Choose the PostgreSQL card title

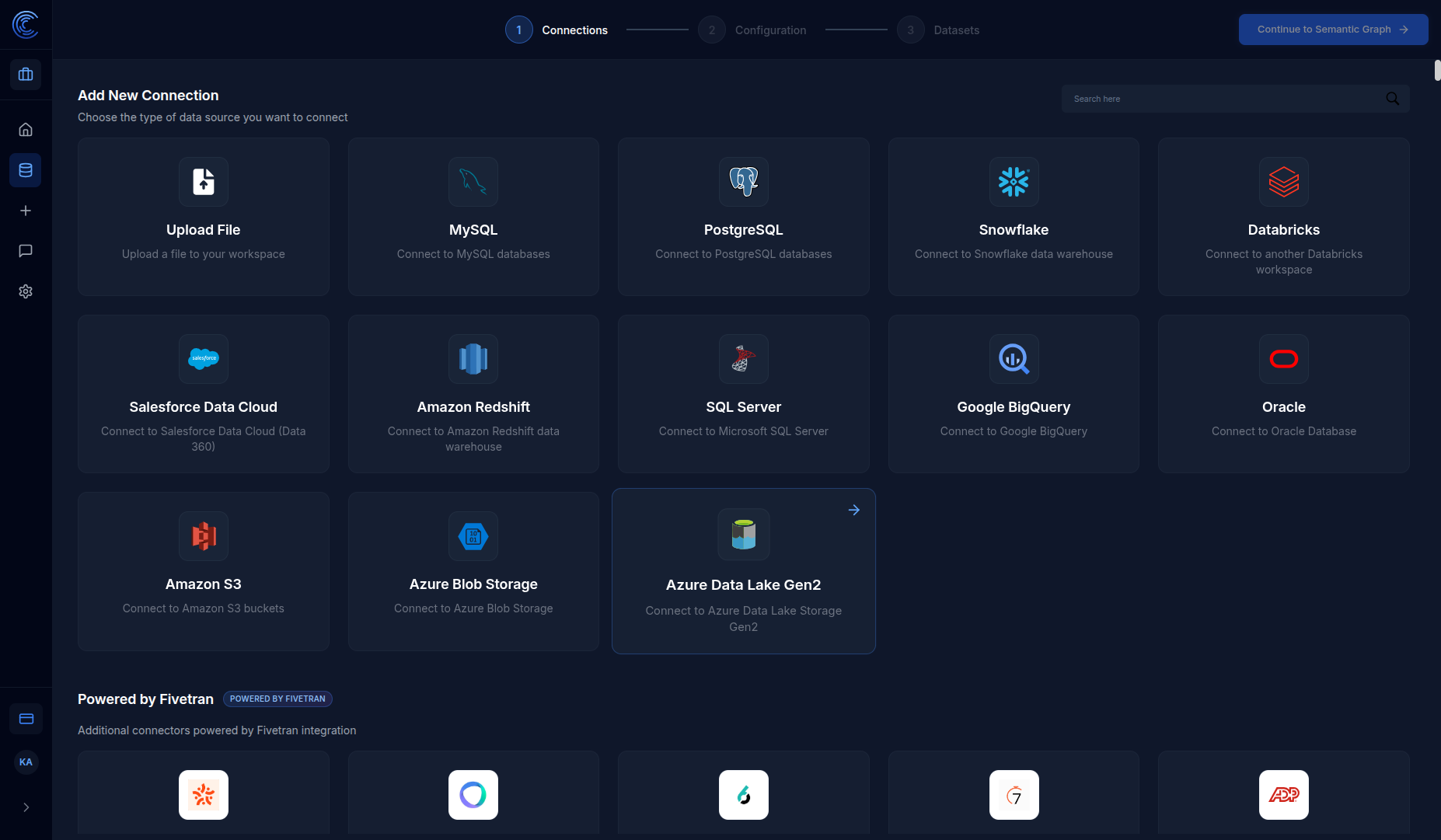744,230
